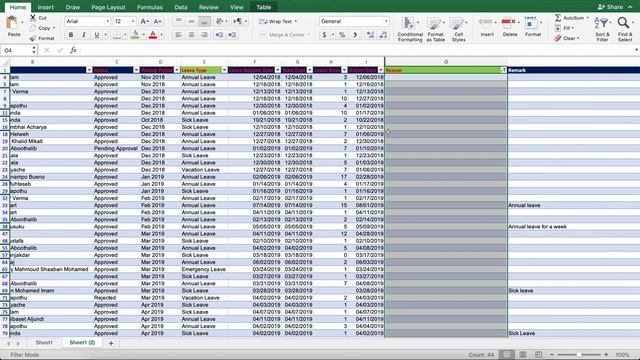The image size is (640, 360).
Task: Click the decrease indent icon
Action: [x=219, y=35]
